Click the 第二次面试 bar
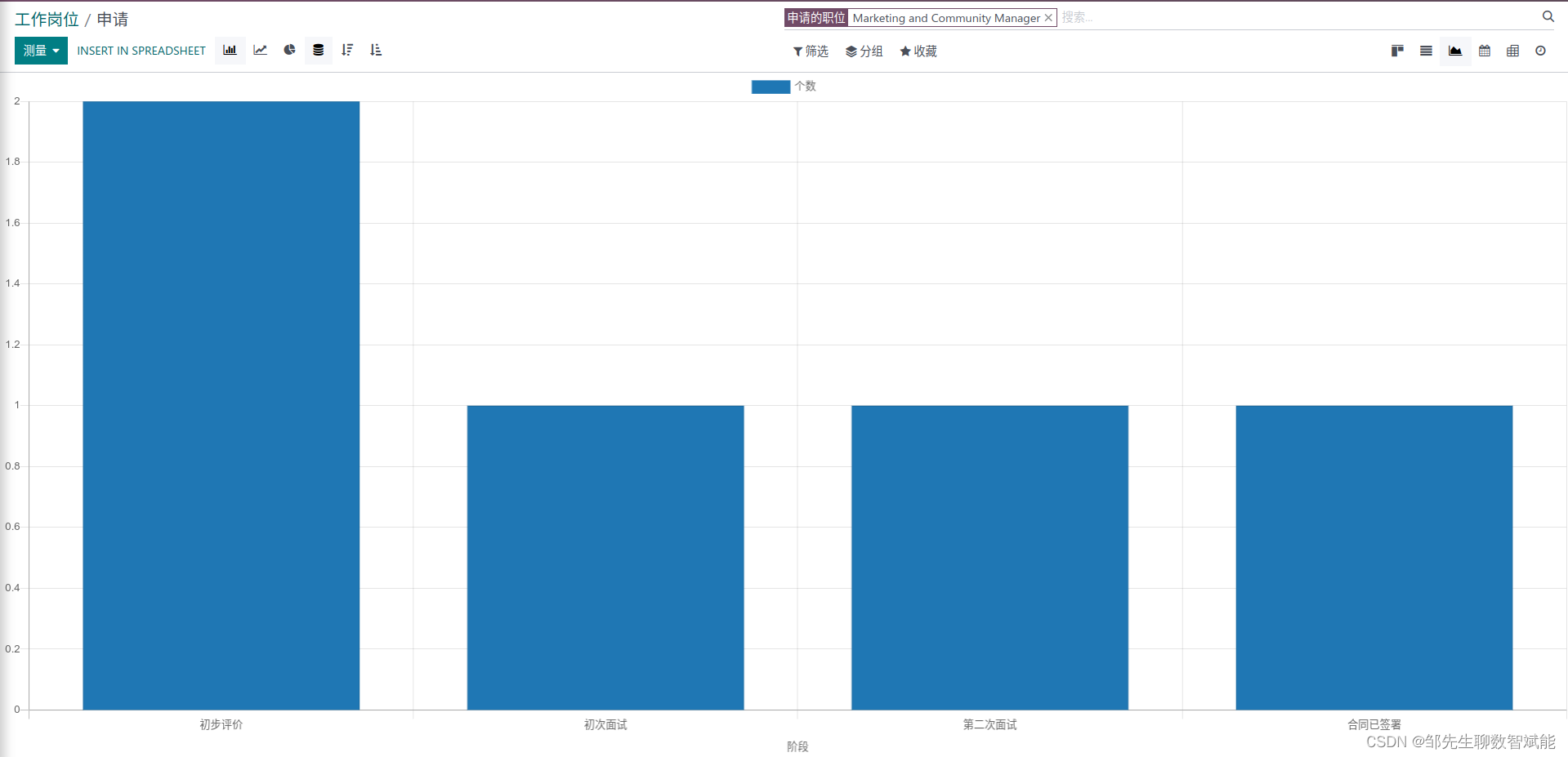 (989, 558)
